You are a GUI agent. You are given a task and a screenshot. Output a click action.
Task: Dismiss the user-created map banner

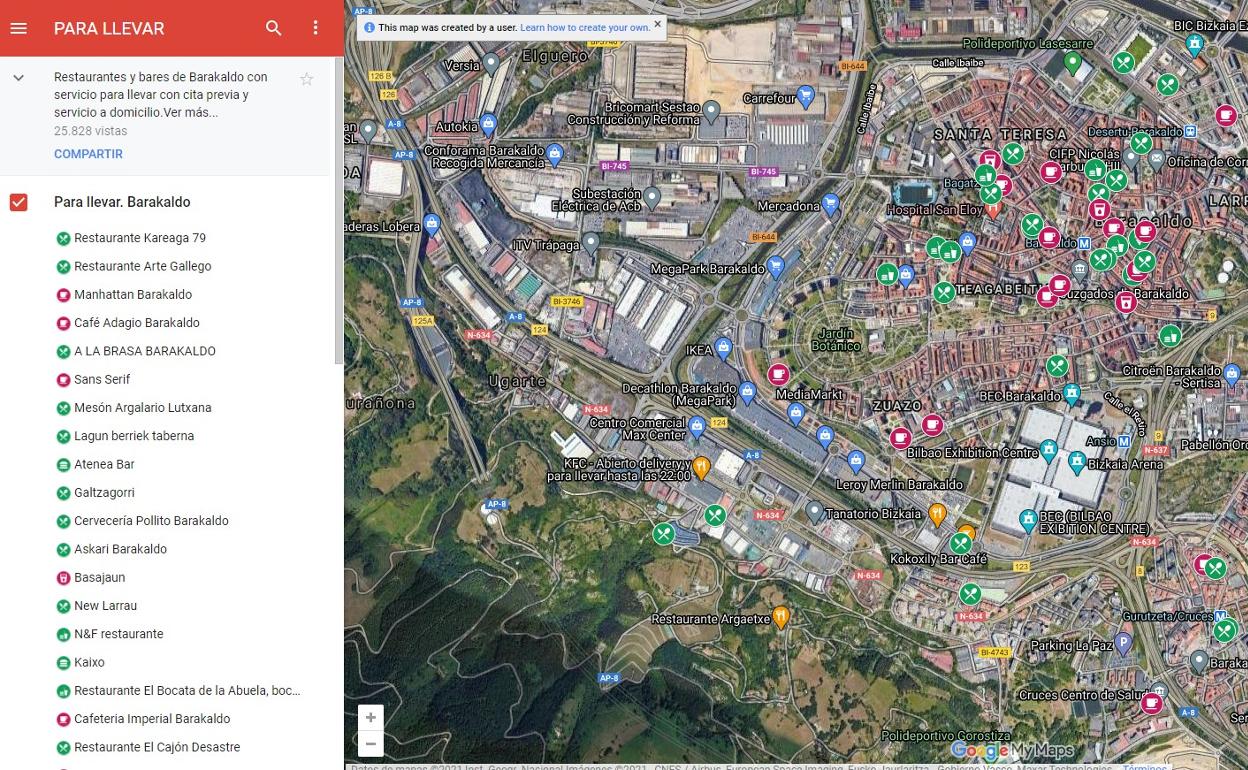coord(657,24)
